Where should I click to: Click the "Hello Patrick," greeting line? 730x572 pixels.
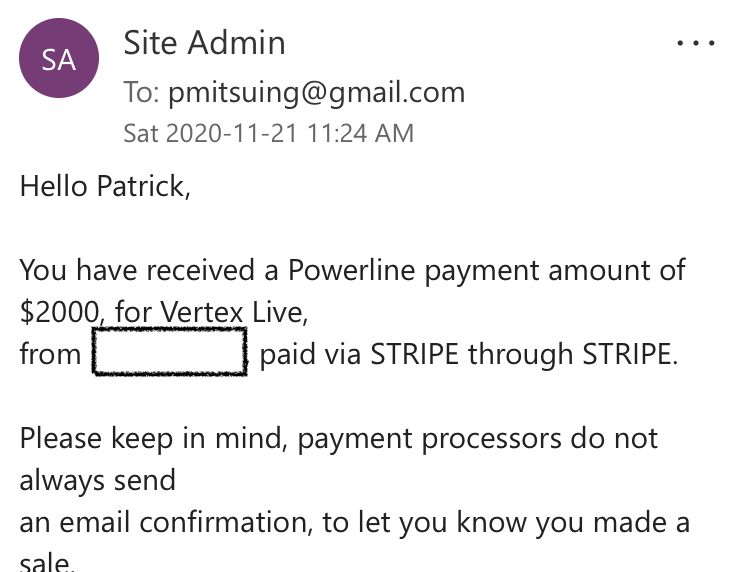105,186
